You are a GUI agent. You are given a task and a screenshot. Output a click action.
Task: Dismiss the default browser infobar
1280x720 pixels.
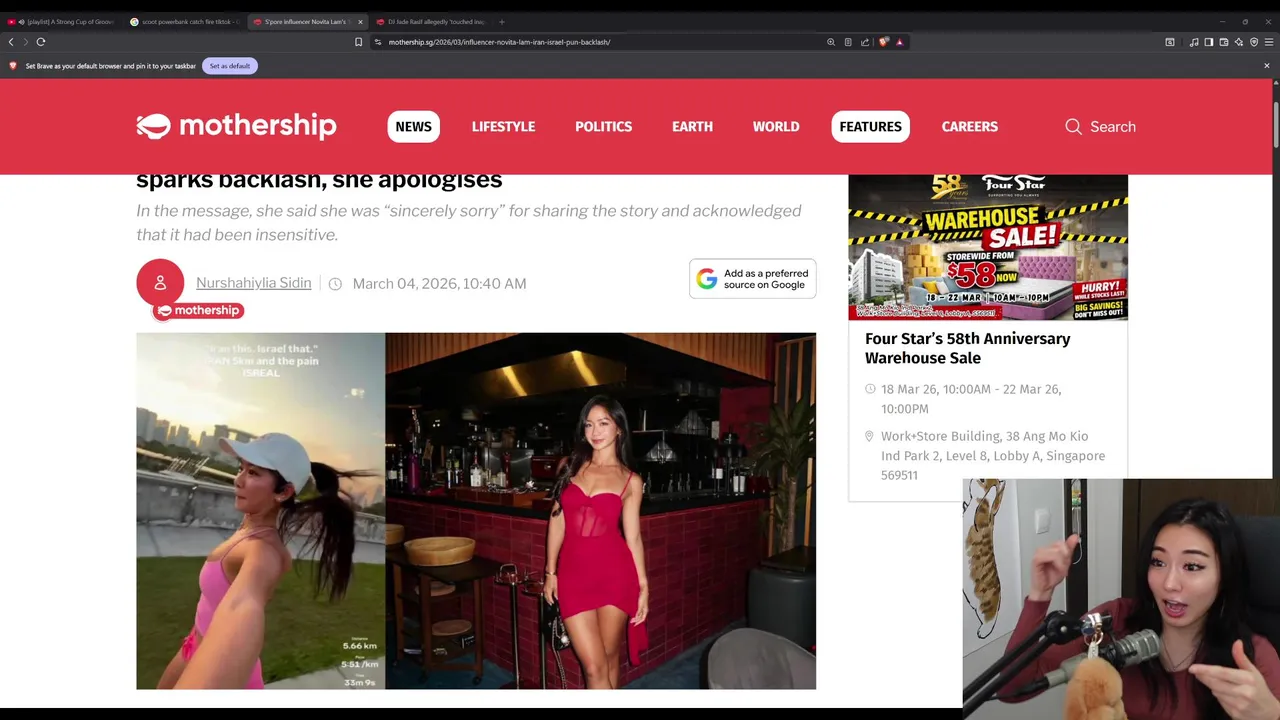tap(1266, 66)
